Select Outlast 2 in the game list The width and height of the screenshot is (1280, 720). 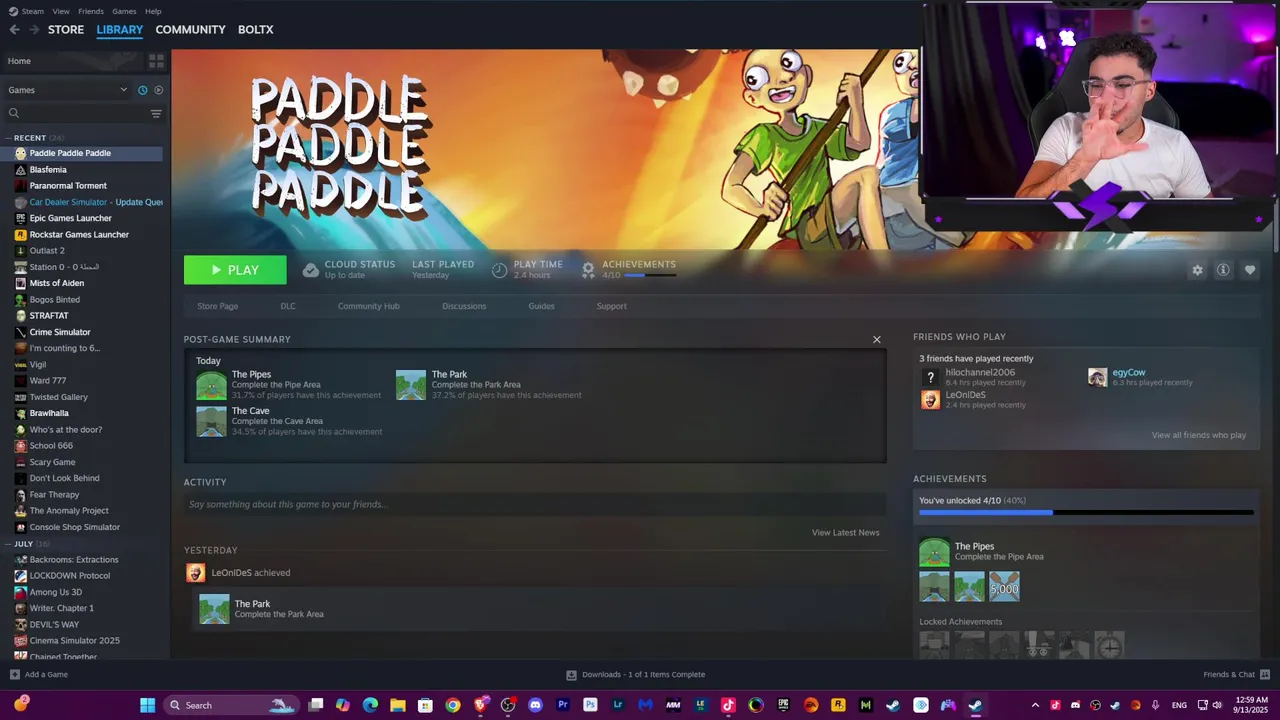coord(47,251)
